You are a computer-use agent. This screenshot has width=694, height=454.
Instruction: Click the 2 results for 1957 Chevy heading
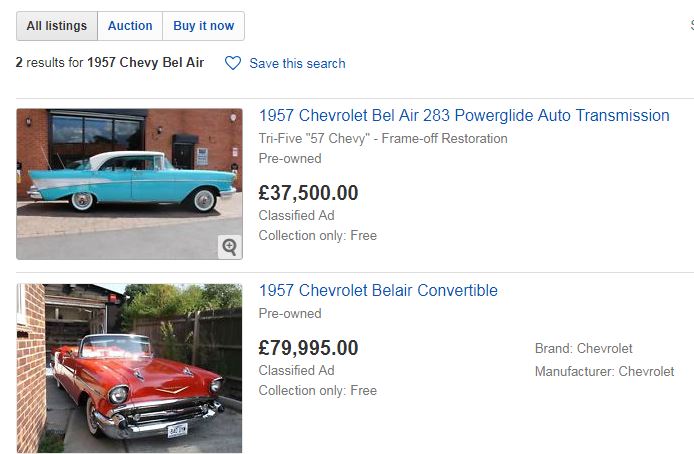point(110,63)
